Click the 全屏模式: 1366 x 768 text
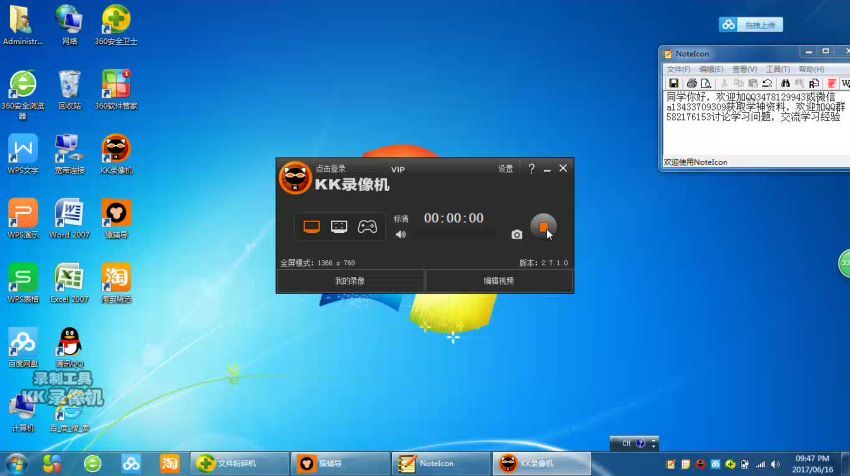Image resolution: width=850 pixels, height=476 pixels. pos(318,262)
